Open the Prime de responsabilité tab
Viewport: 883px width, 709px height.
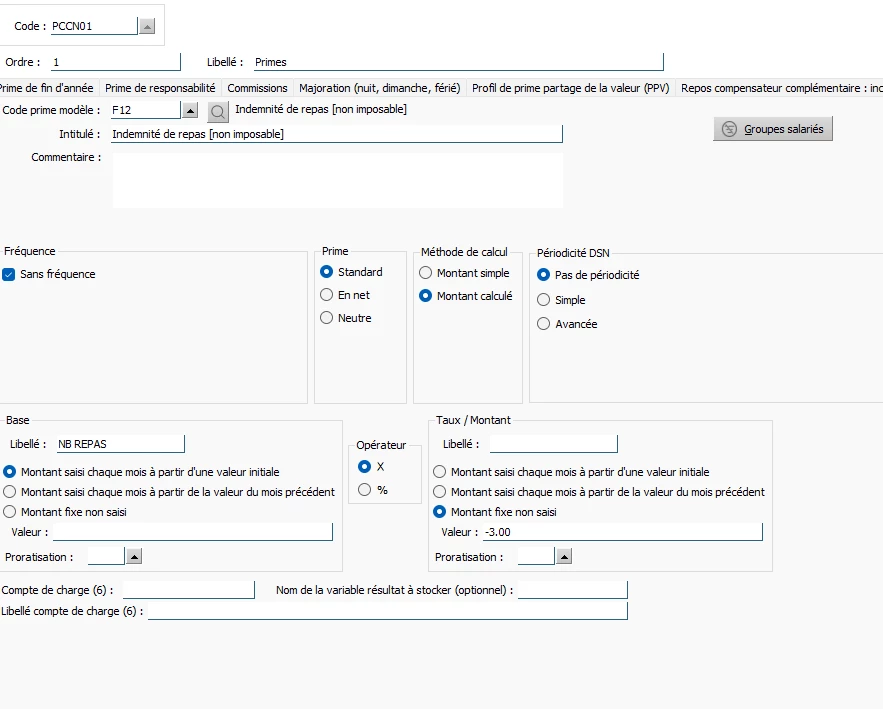click(160, 88)
